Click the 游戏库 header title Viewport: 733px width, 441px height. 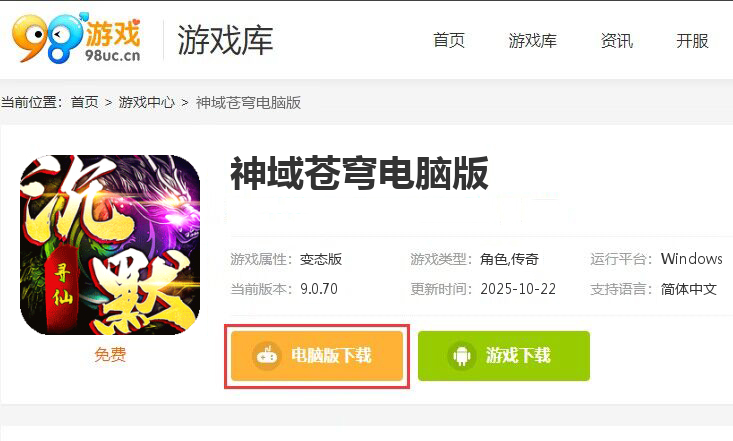pyautogui.click(x=225, y=40)
